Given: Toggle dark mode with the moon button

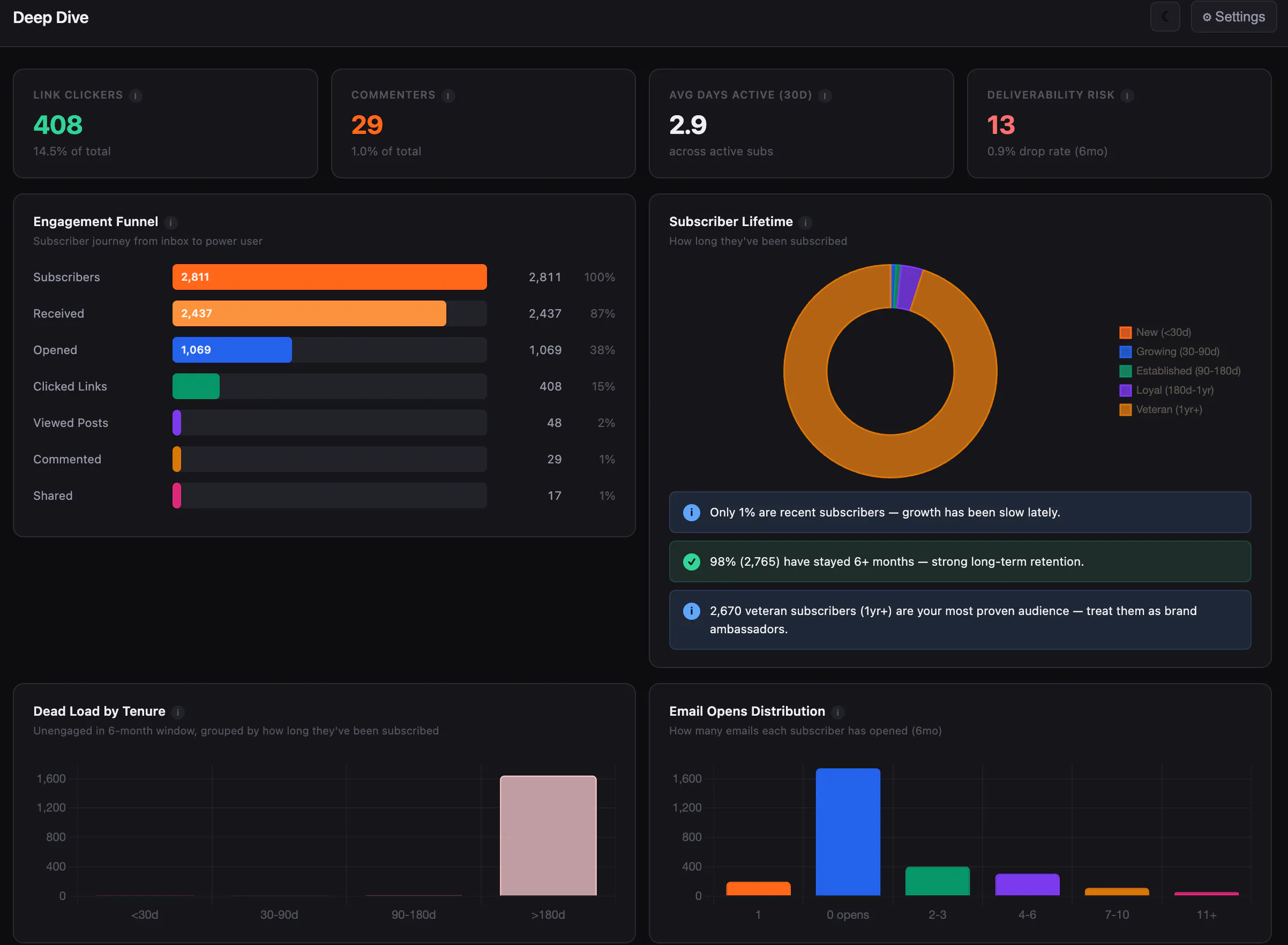Looking at the screenshot, I should 1165,17.
